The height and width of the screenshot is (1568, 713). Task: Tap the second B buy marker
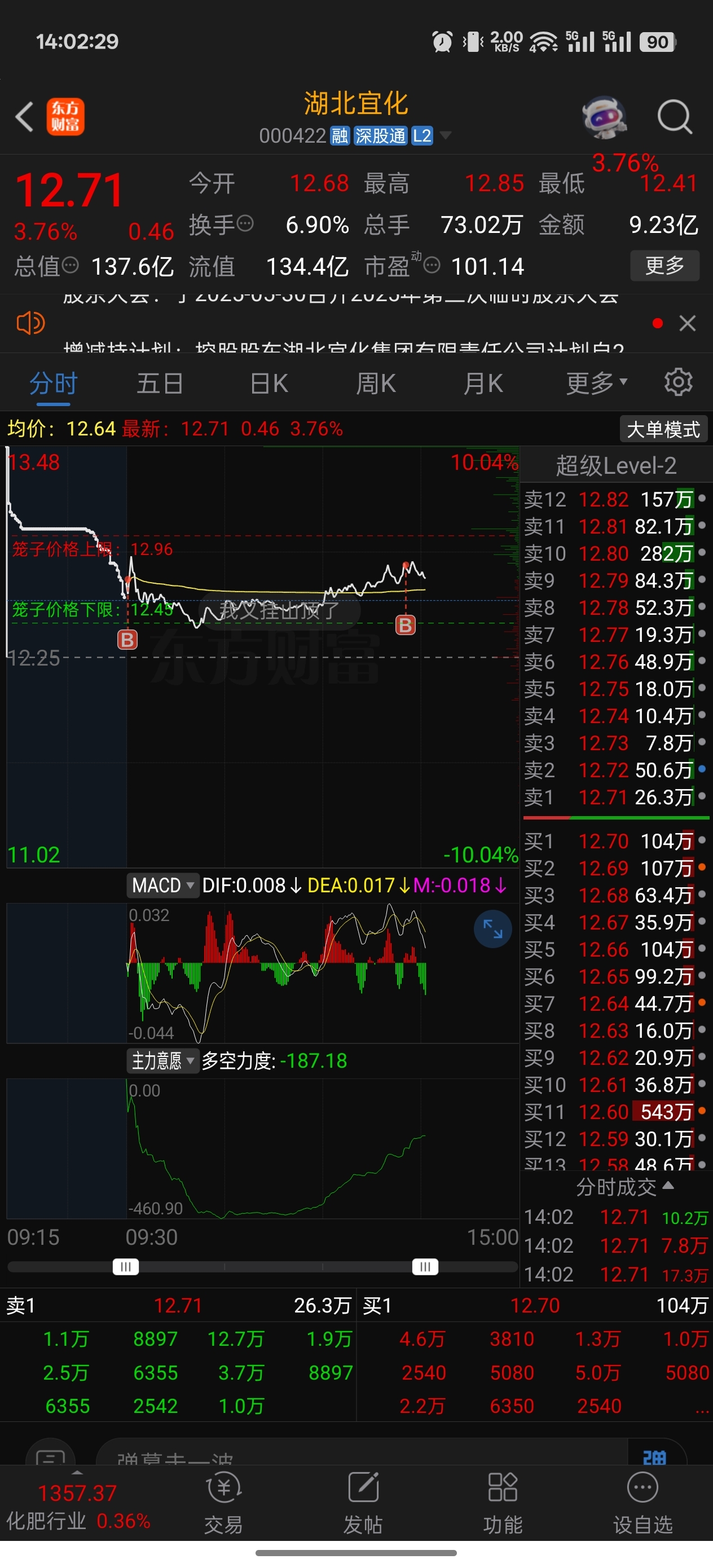[x=406, y=625]
